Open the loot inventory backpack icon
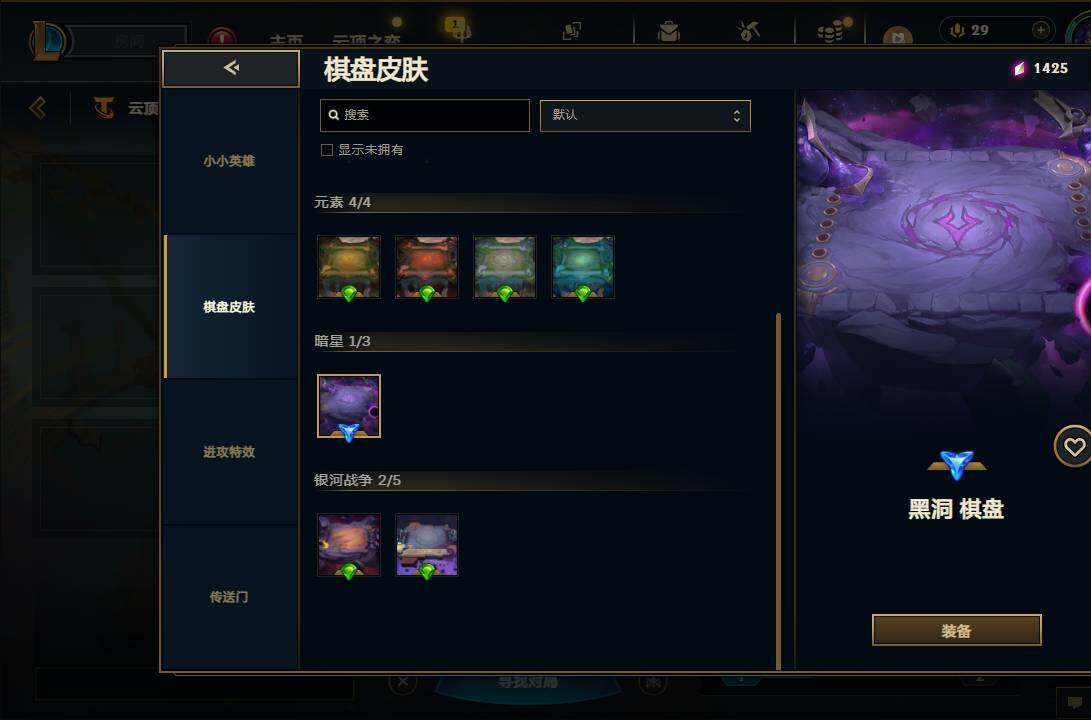This screenshot has height=720, width=1091. point(669,31)
